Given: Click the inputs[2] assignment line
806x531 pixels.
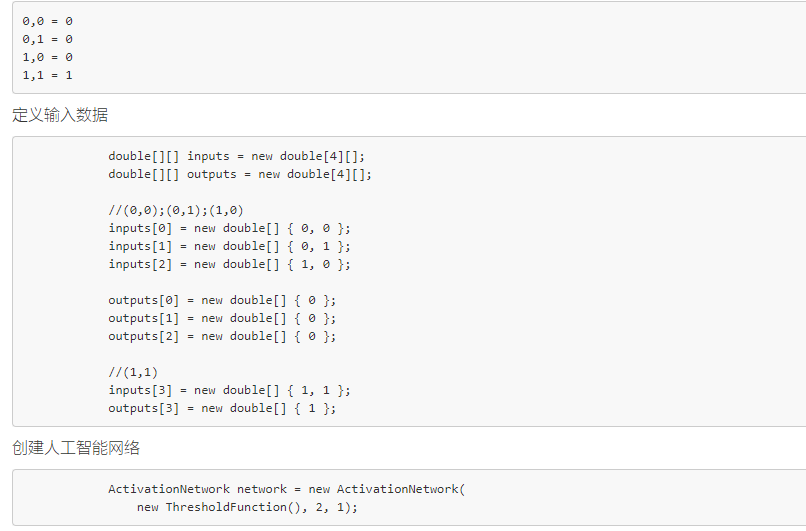Looking at the screenshot, I should click(x=229, y=264).
